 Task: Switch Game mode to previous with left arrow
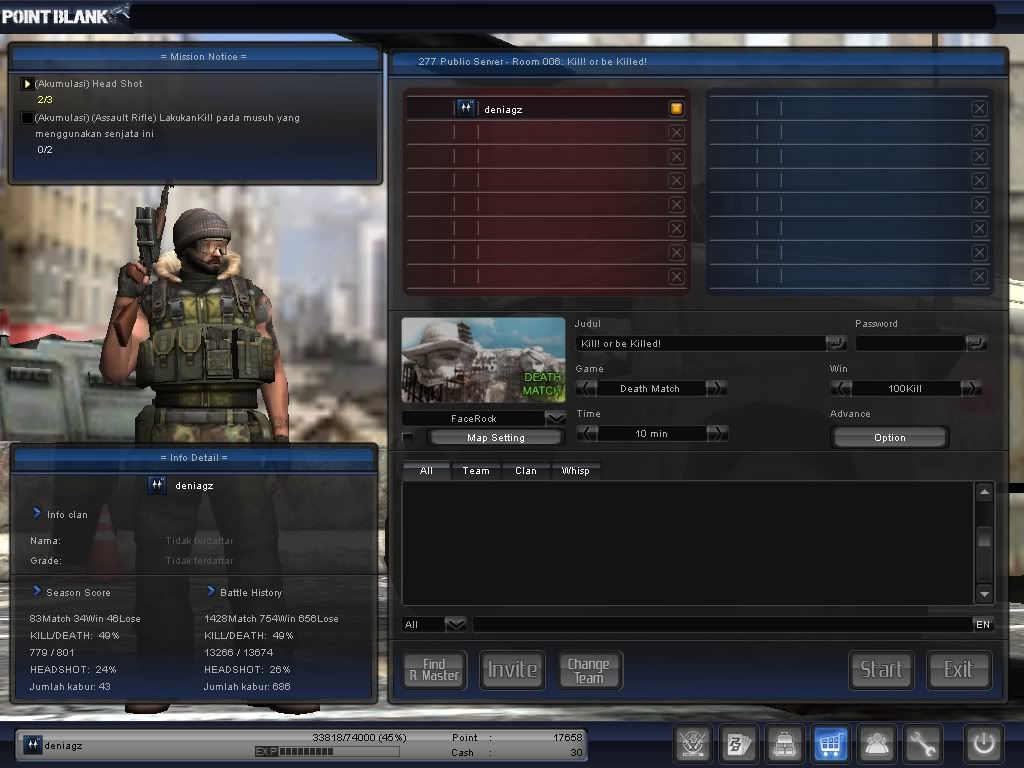[586, 389]
